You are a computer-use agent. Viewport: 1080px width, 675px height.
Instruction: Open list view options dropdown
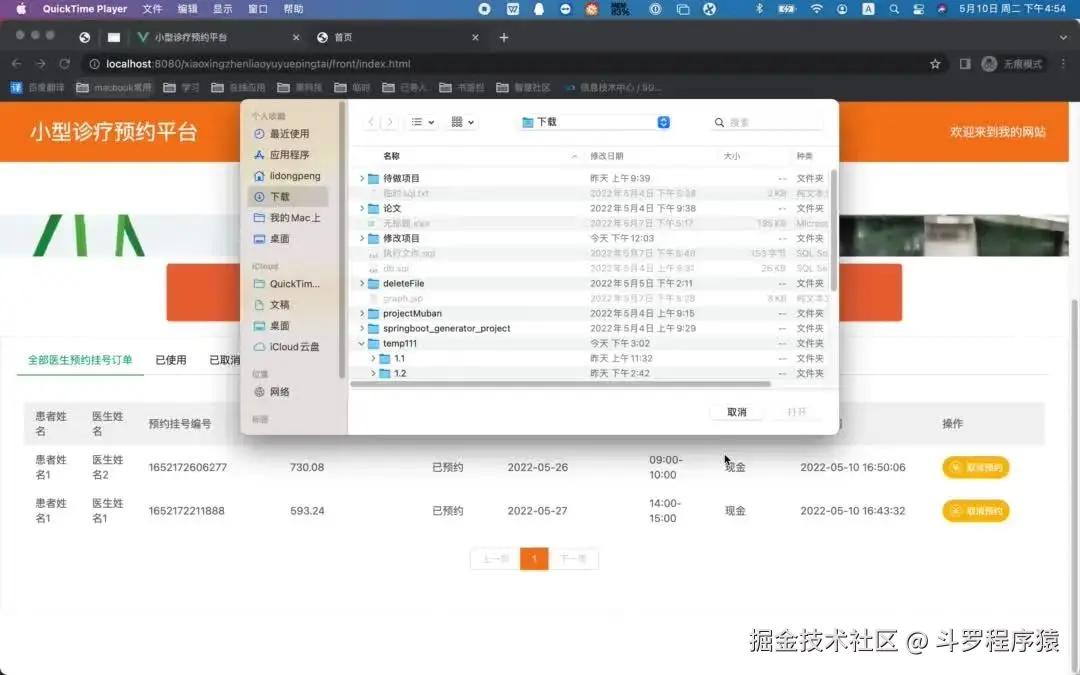(422, 122)
